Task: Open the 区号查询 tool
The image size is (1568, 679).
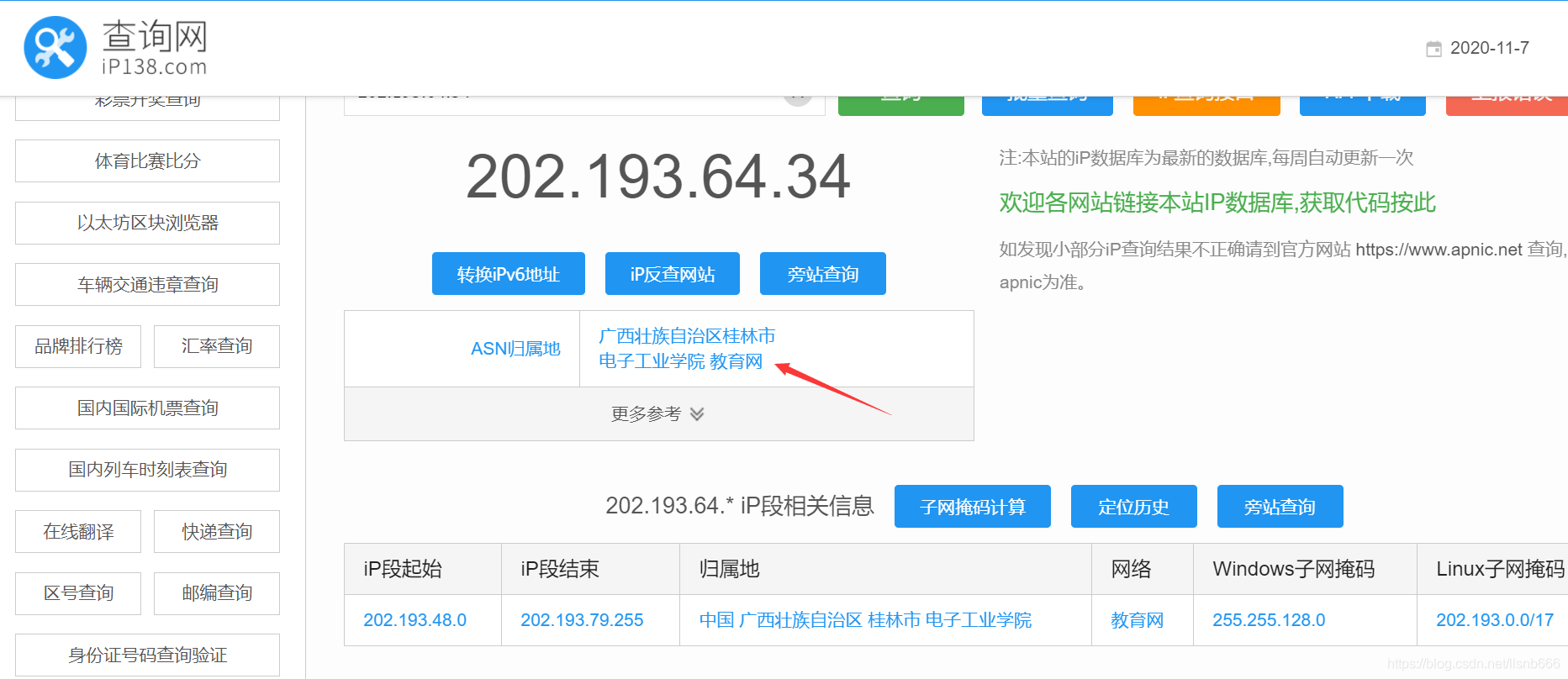Action: [78, 593]
